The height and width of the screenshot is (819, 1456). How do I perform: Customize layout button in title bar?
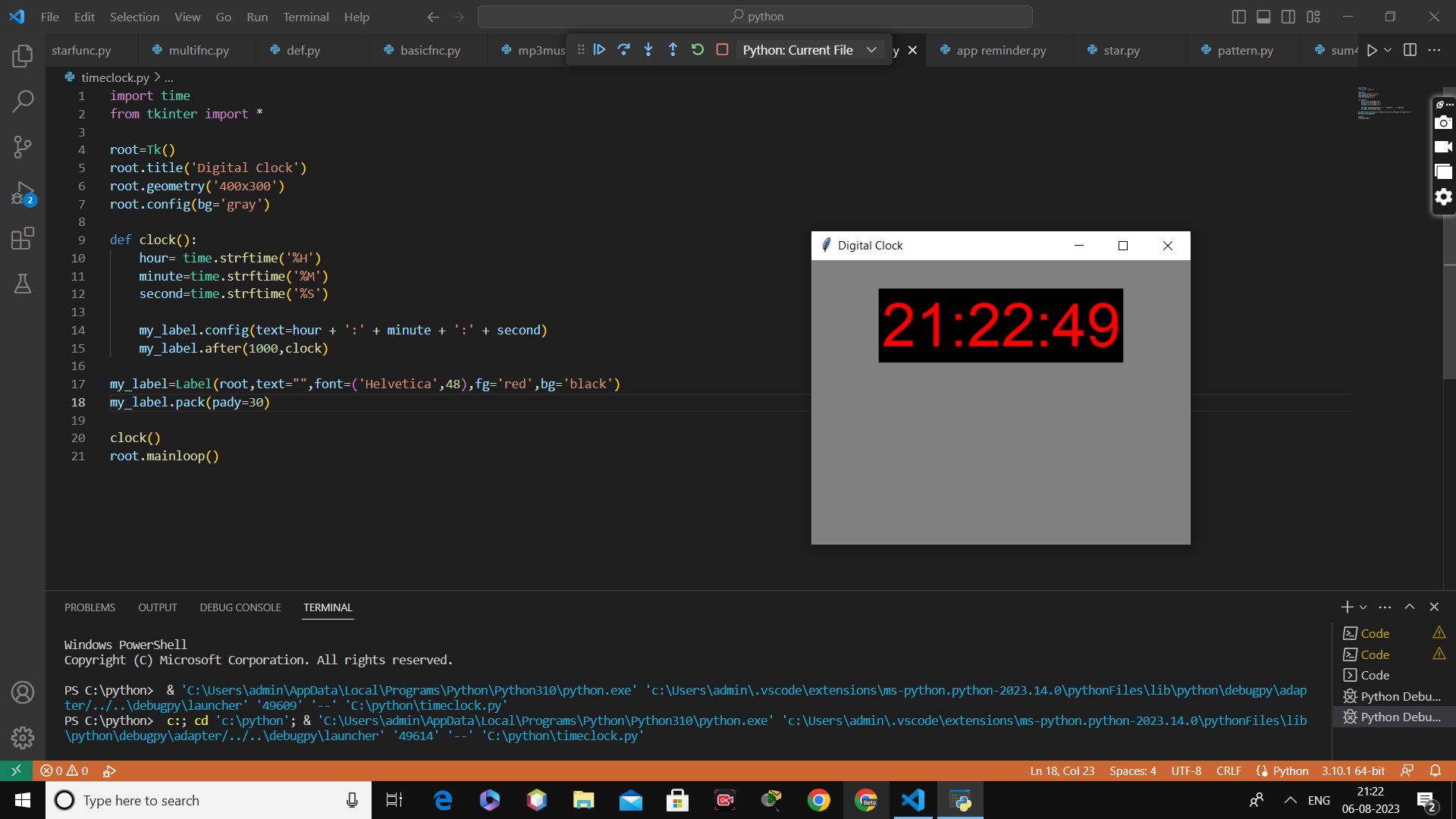point(1313,17)
